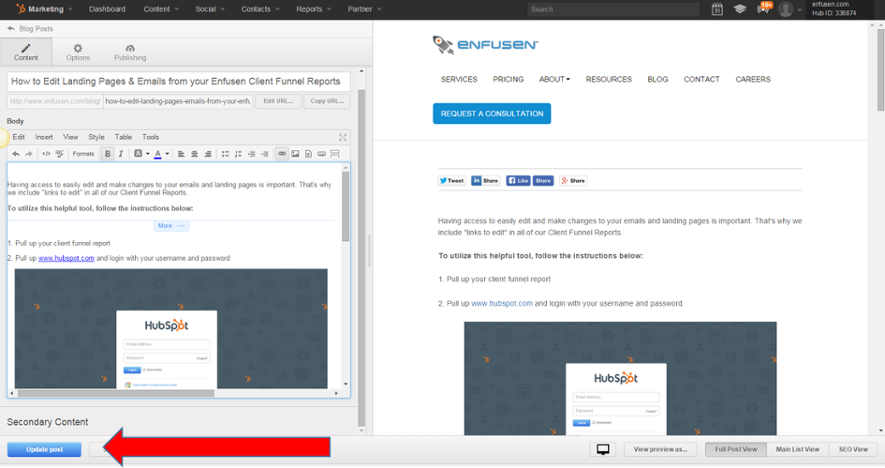Insert an image using toolbar icon

click(295, 154)
